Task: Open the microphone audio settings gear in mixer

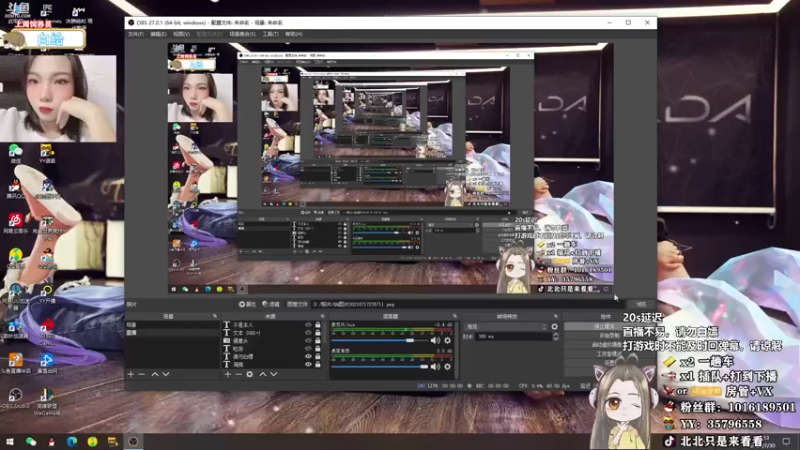Action: click(447, 340)
